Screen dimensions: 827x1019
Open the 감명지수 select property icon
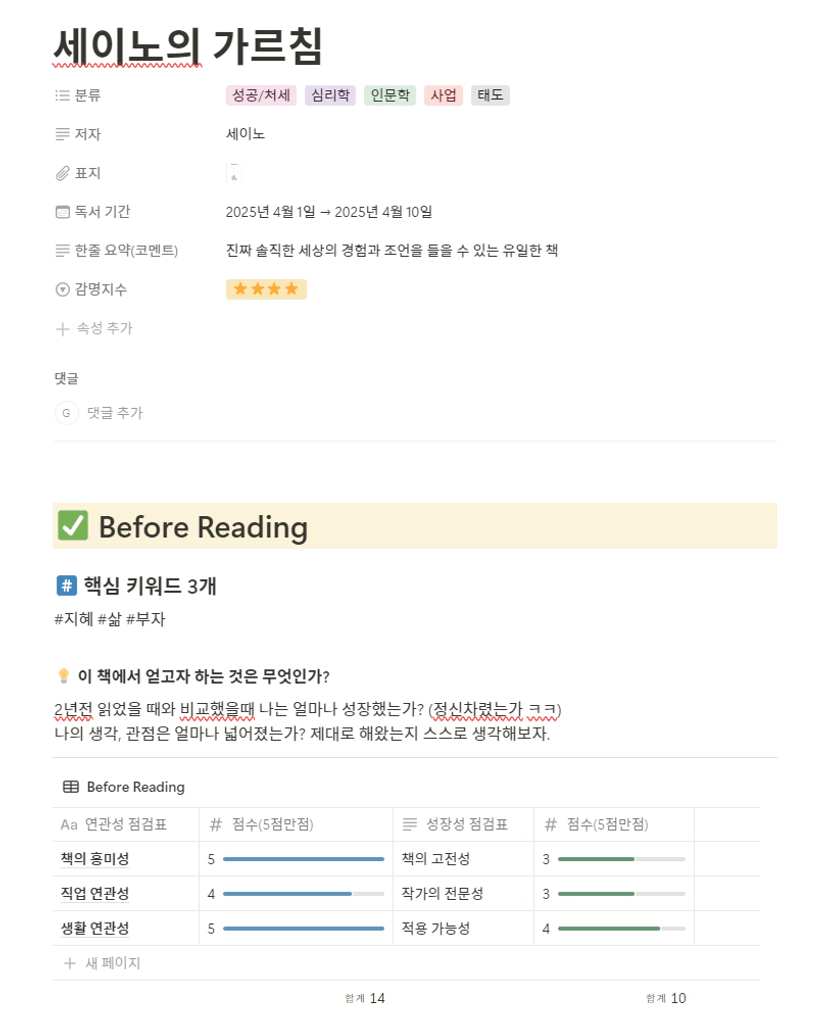point(62,289)
